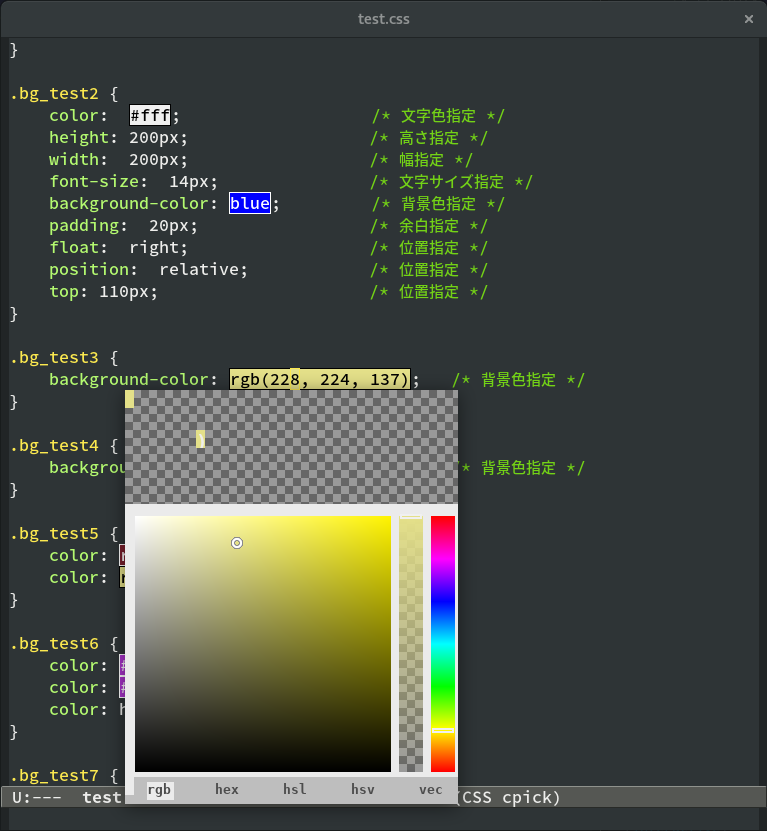Image resolution: width=767 pixels, height=831 pixels.
Task: Switch the picker to rgb format tab
Action: point(159,790)
